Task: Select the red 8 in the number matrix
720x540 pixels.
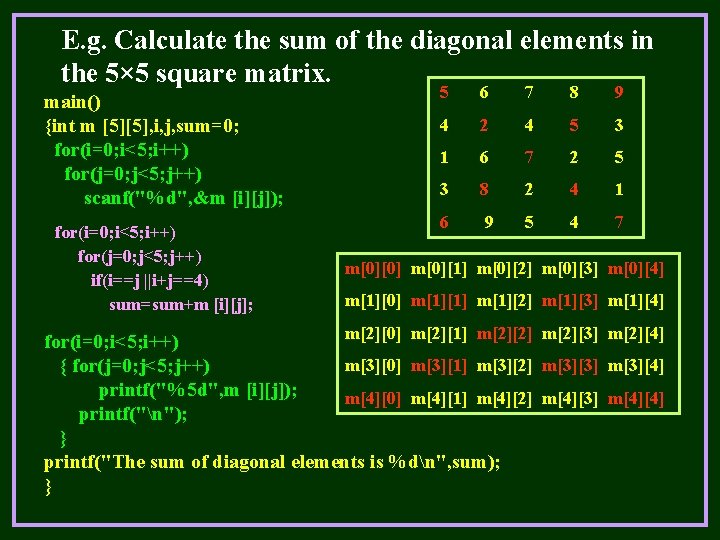Action: coord(484,189)
